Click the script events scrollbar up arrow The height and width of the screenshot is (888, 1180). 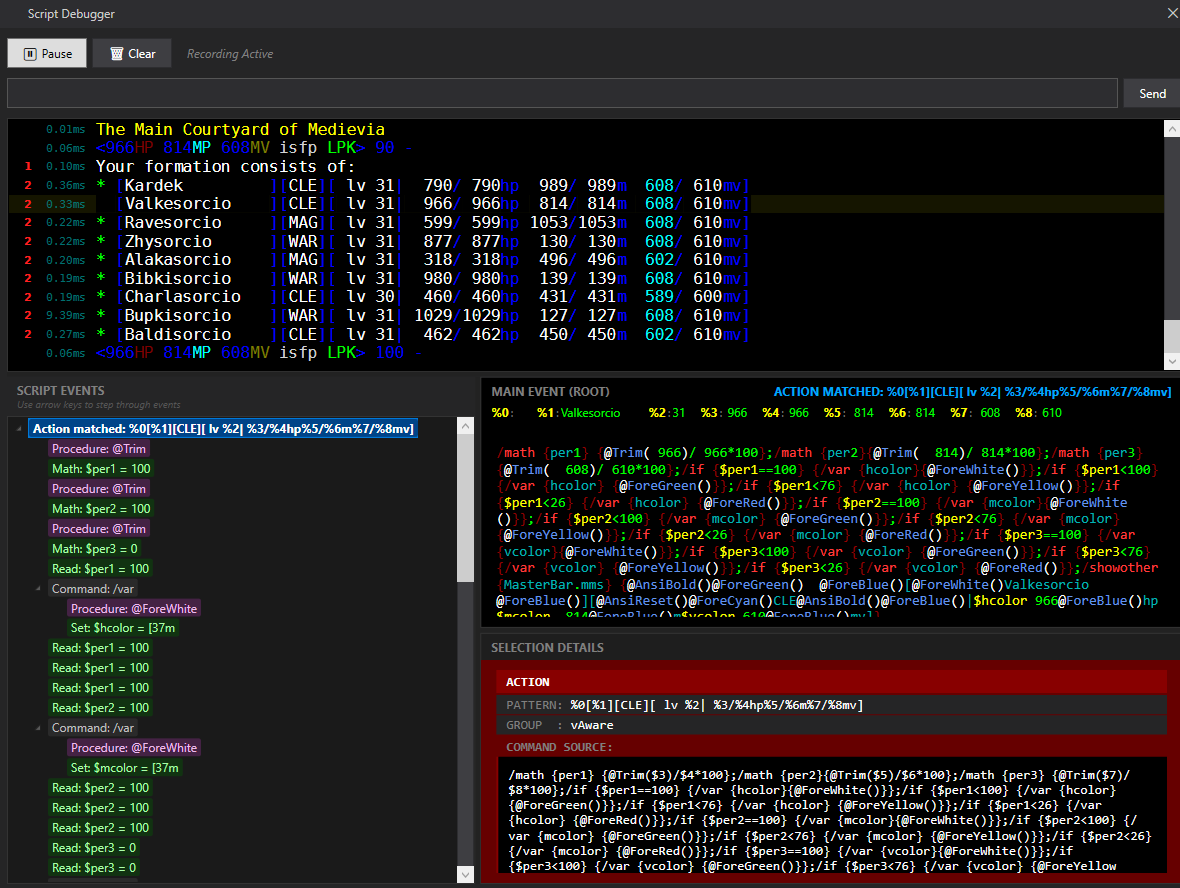(466, 427)
